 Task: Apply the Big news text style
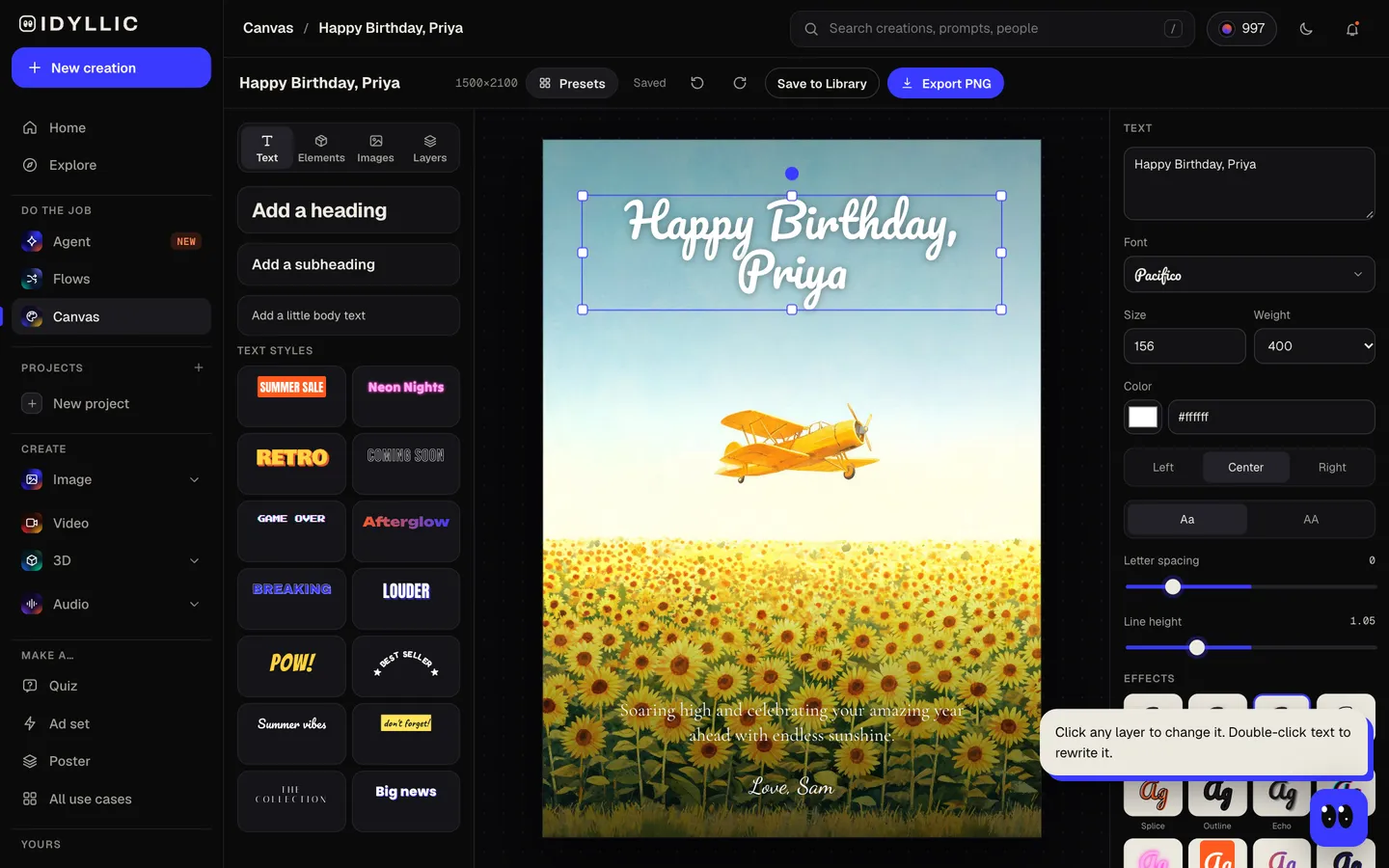pyautogui.click(x=406, y=801)
